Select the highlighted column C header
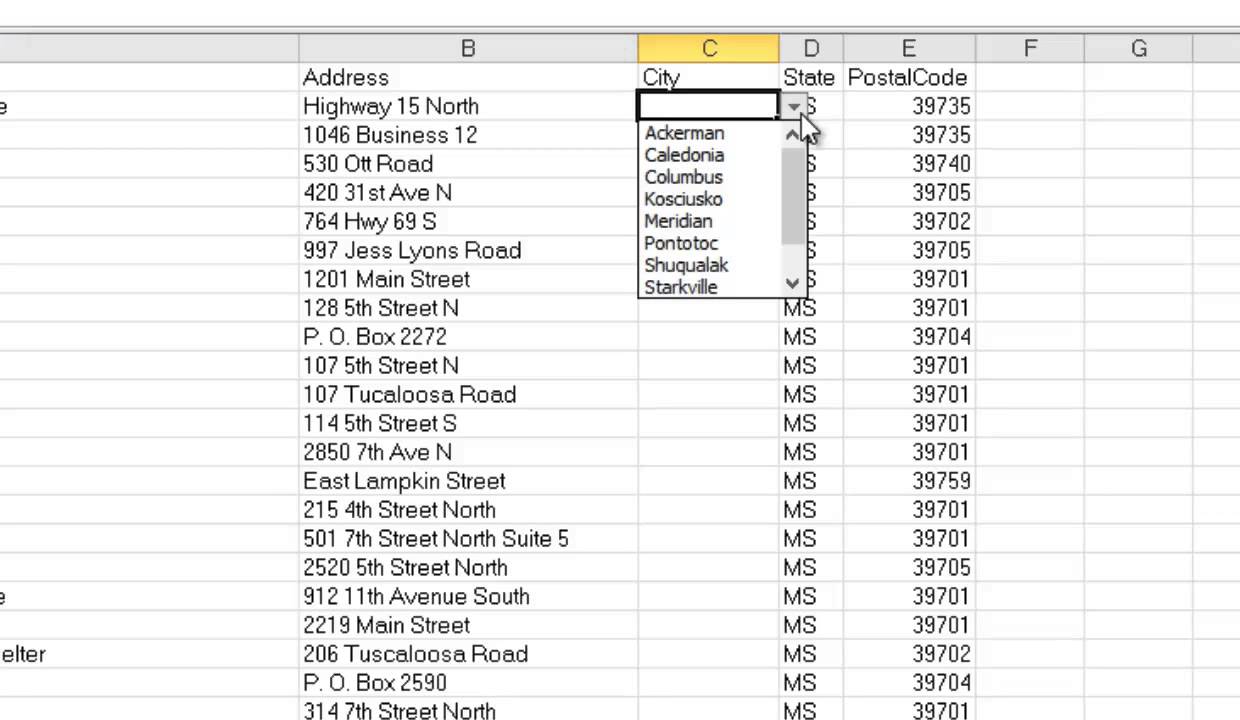Screen dimensions: 1240x720 click(708, 49)
